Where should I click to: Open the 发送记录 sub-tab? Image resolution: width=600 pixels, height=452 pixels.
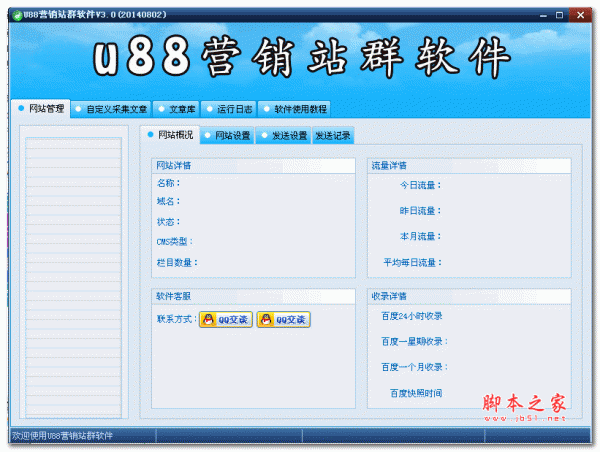tap(333, 135)
